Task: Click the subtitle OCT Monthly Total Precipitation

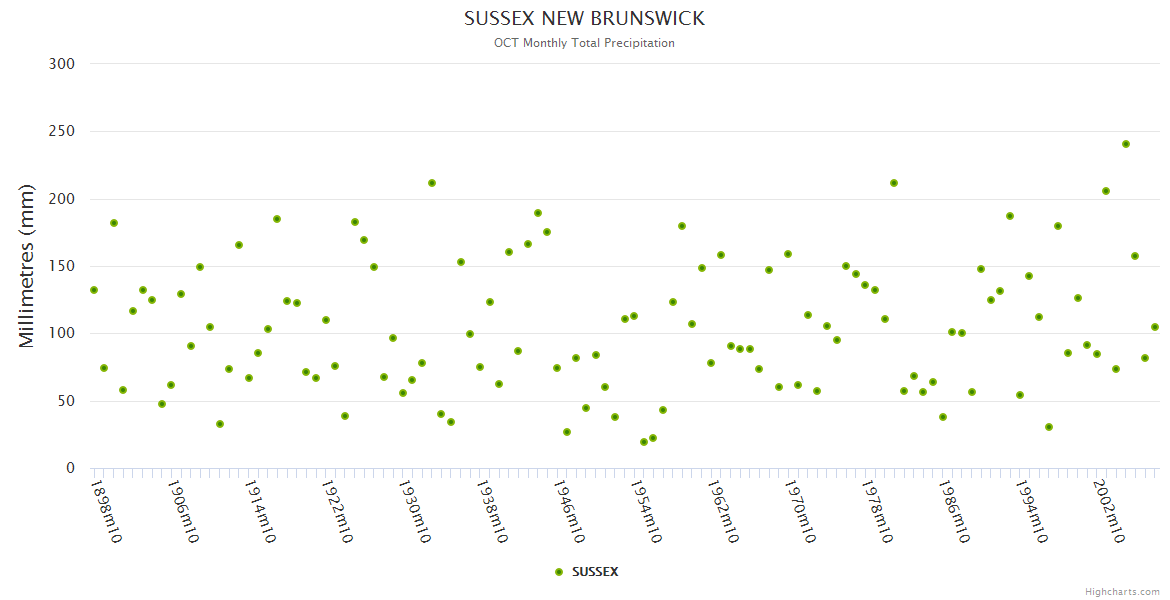Action: [584, 43]
